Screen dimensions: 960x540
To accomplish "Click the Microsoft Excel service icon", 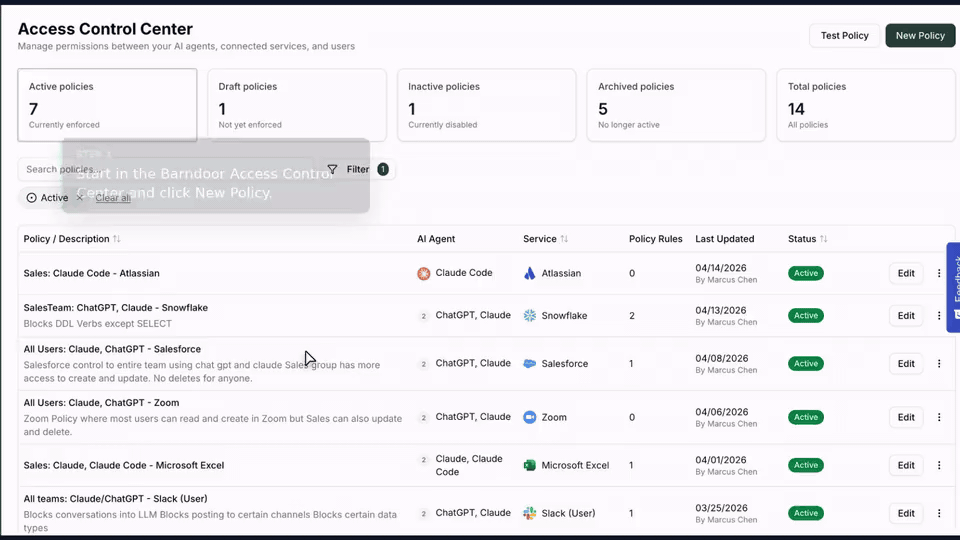I will click(530, 465).
